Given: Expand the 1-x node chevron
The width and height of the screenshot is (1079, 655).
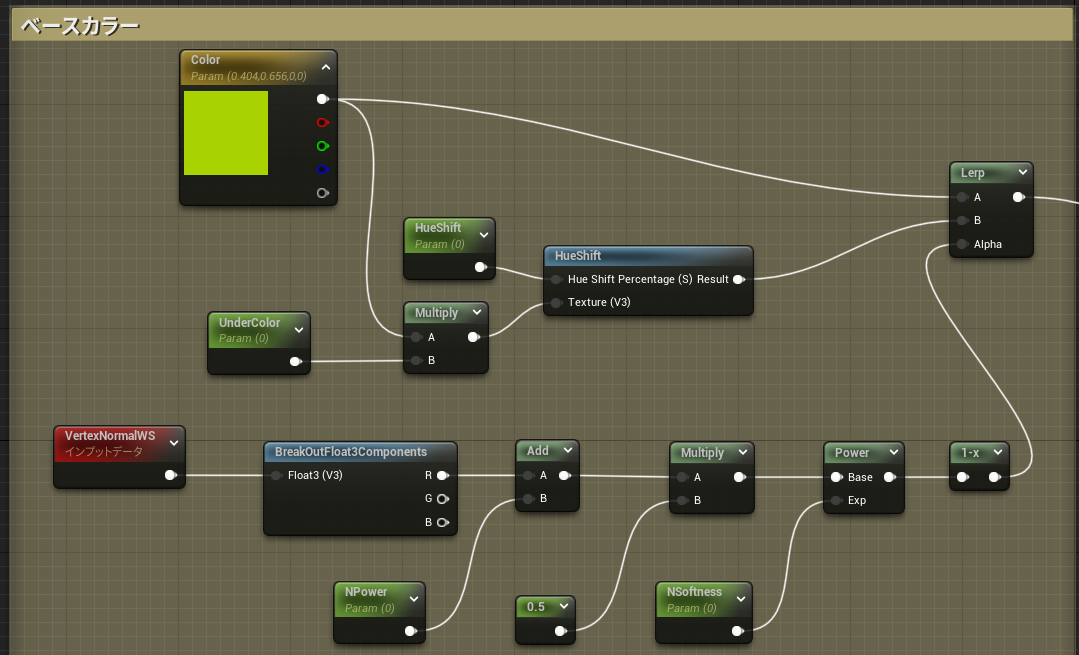Looking at the screenshot, I should (x=998, y=452).
